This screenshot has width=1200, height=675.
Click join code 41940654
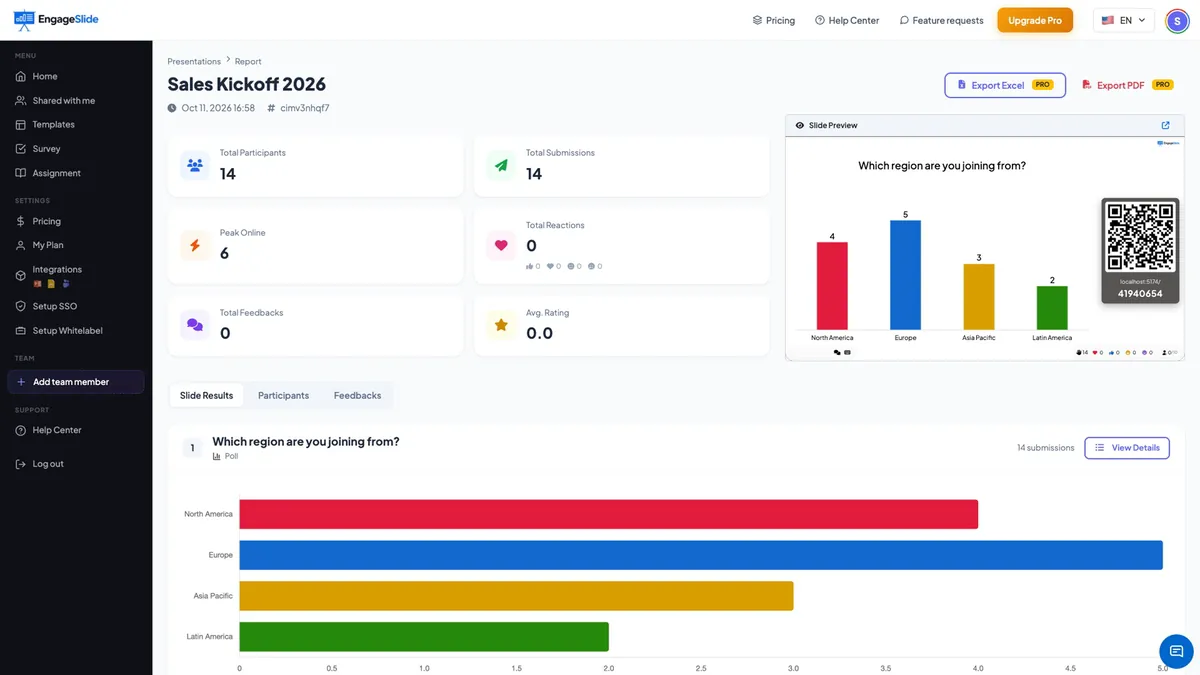[1140, 294]
